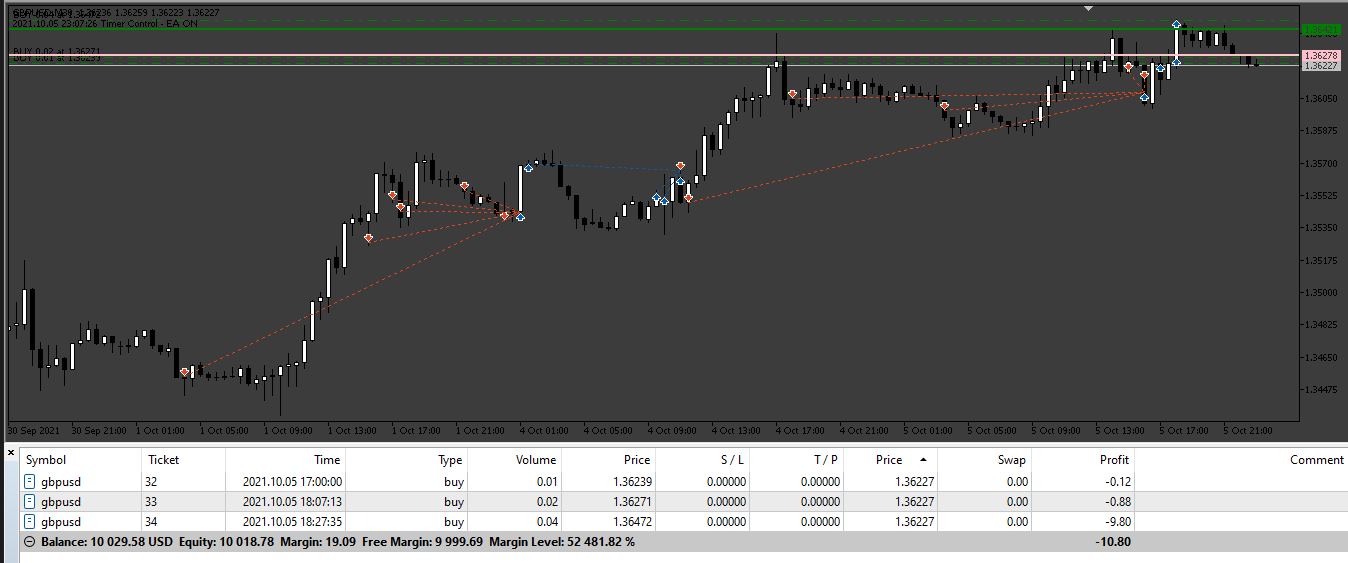Click the Balance: 10 029.58 USD text

click(x=107, y=541)
